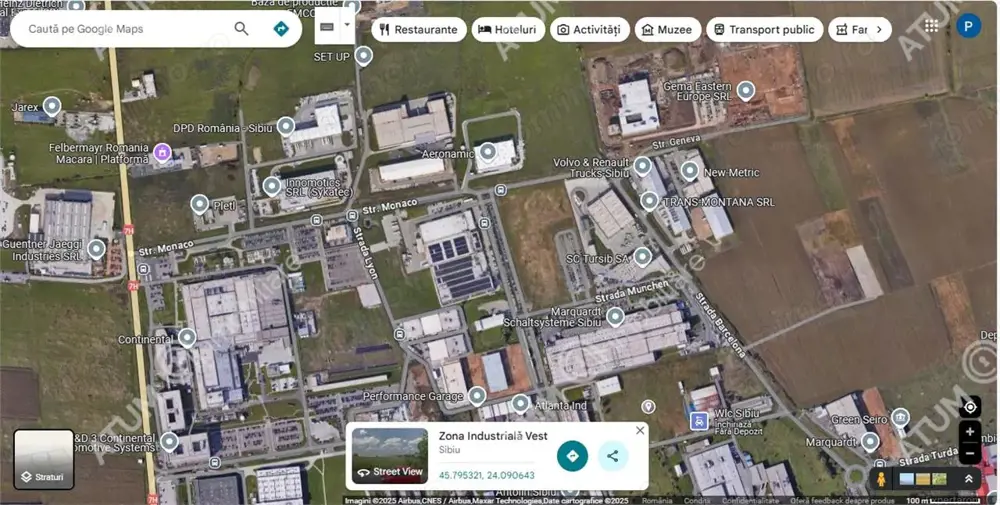Image resolution: width=1000 pixels, height=505 pixels.
Task: Select the Transport public chip
Action: (x=764, y=29)
